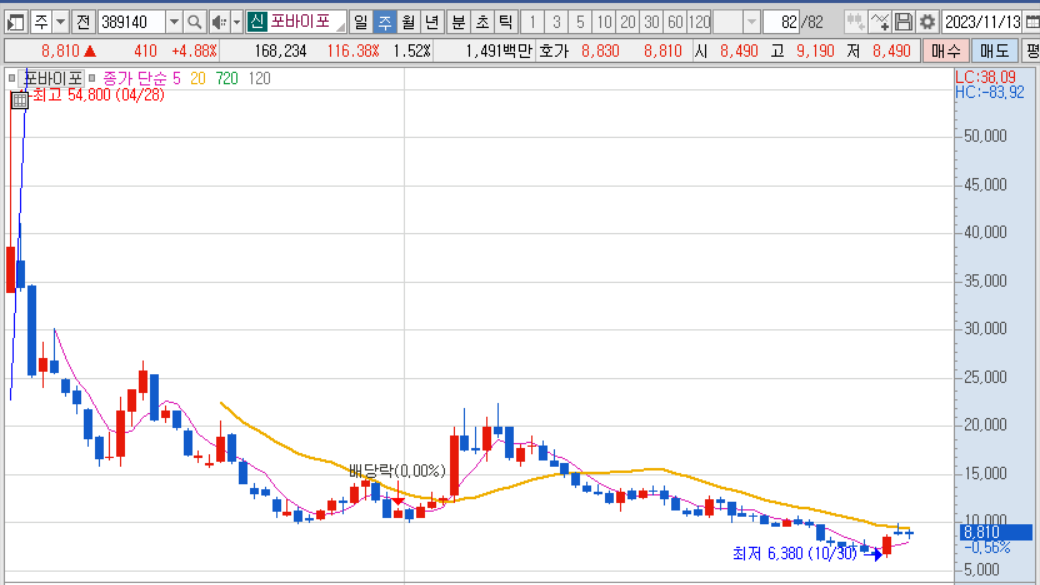Screen dimensions: 1040x585
Task: Click the 120 moving average legend
Action: (x=259, y=78)
